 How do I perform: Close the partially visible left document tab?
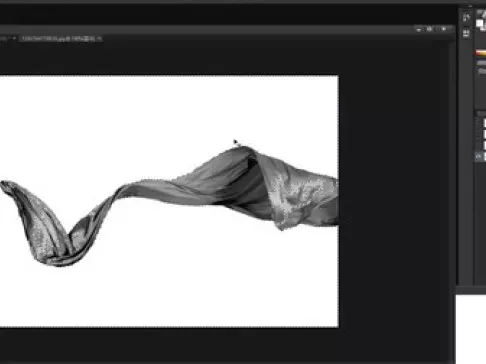click(x=14, y=39)
